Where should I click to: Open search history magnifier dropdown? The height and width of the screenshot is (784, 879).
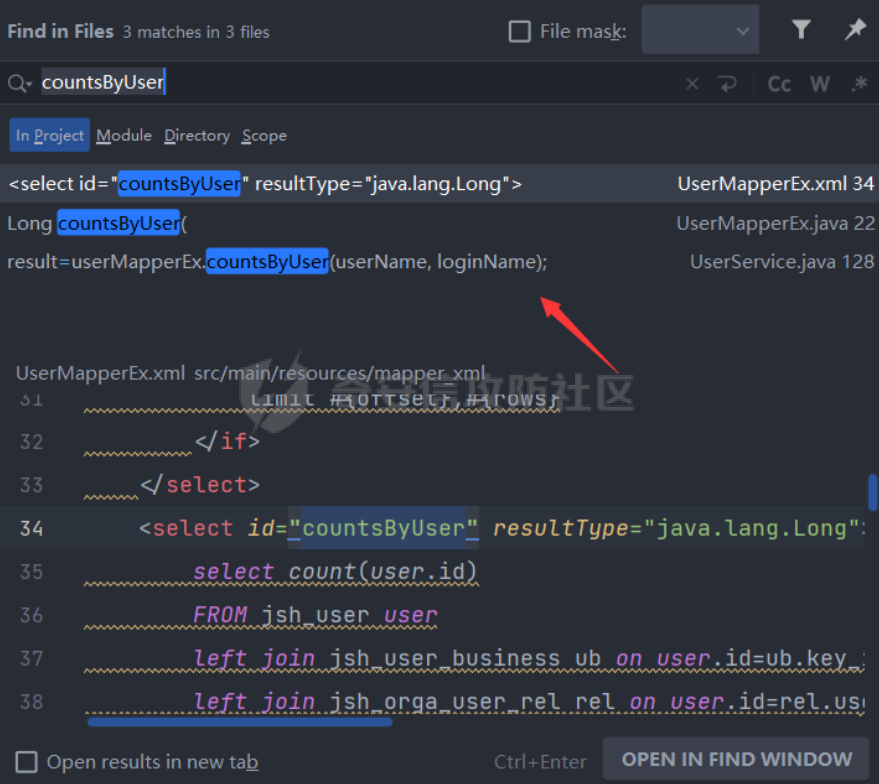(x=20, y=83)
